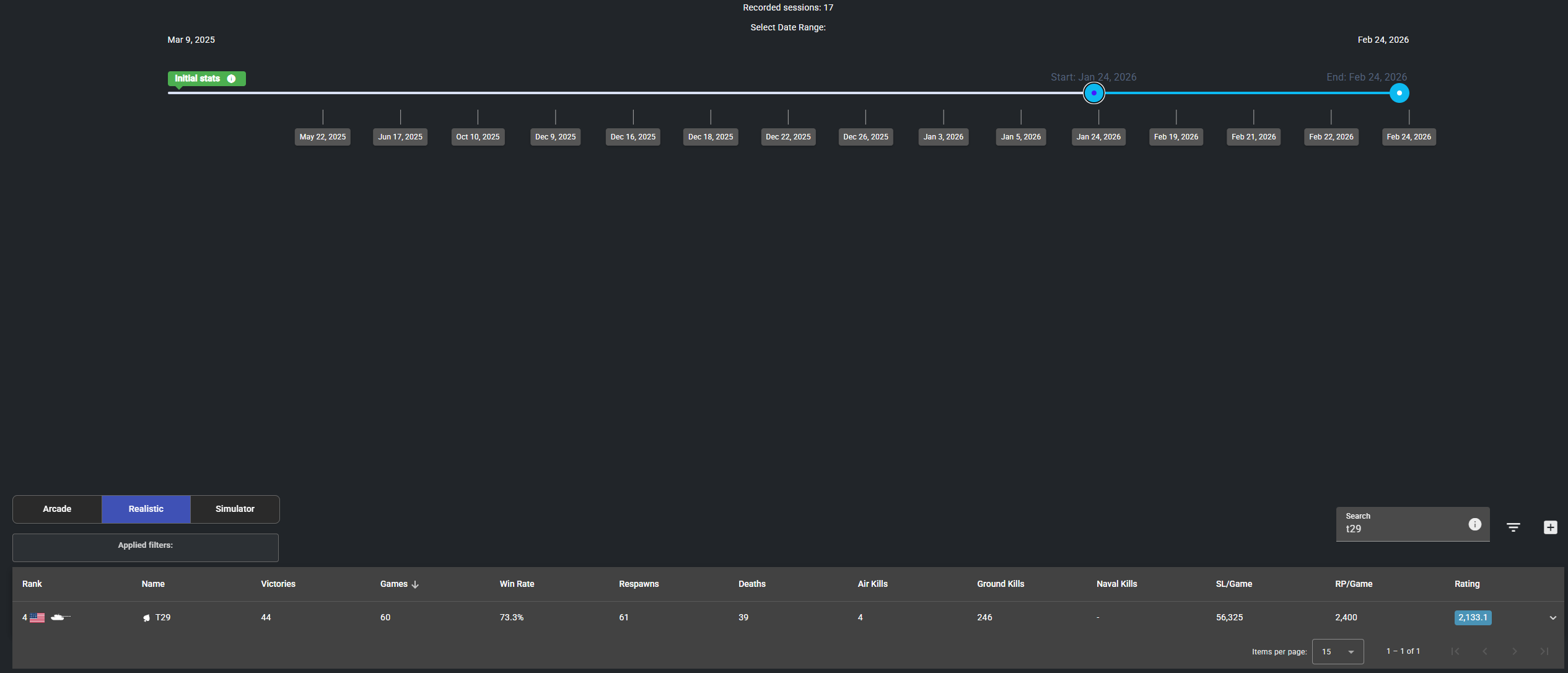Click the Start date slider handle
Image resolution: width=1568 pixels, height=673 pixels.
click(1093, 93)
